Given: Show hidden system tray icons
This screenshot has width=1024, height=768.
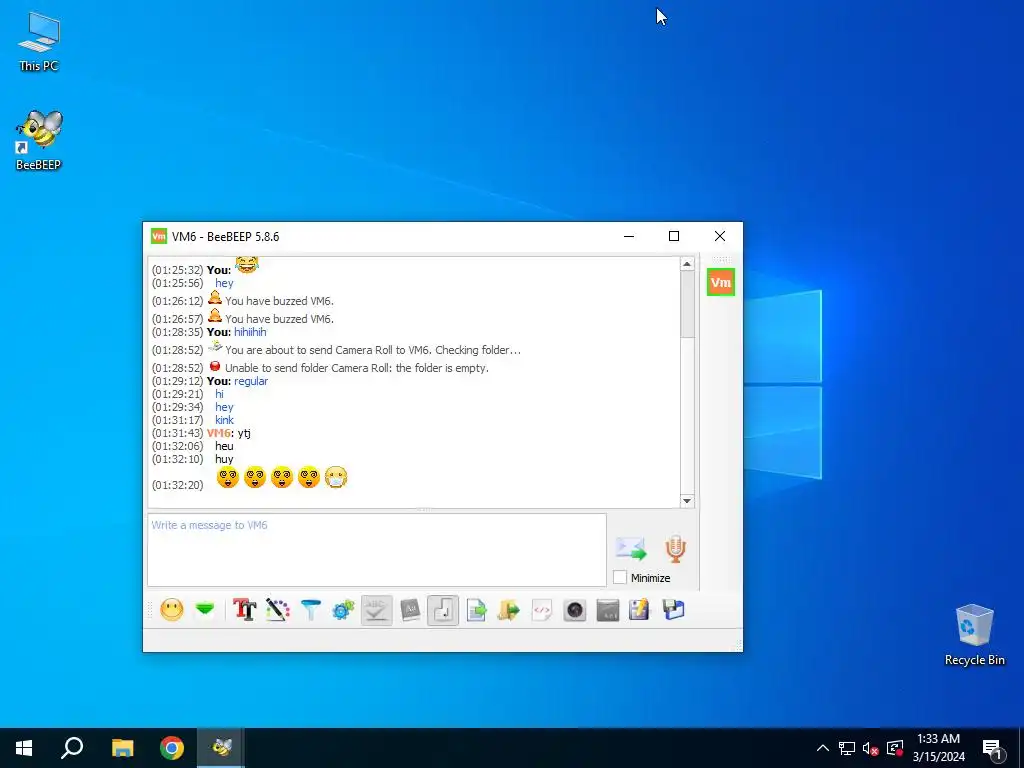Looking at the screenshot, I should (x=823, y=748).
